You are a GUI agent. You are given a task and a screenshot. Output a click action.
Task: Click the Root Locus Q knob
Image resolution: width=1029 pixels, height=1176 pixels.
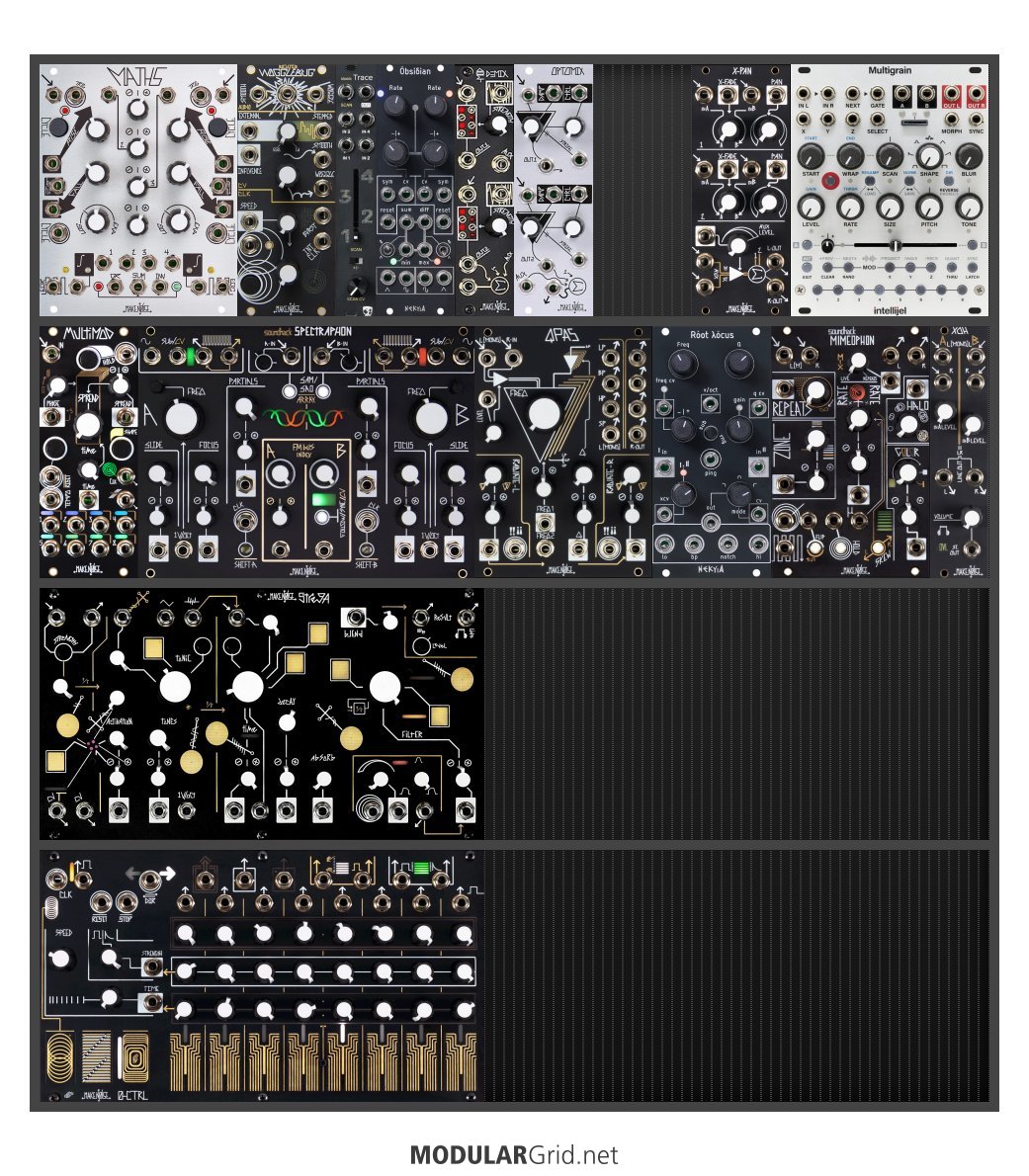coord(739,365)
